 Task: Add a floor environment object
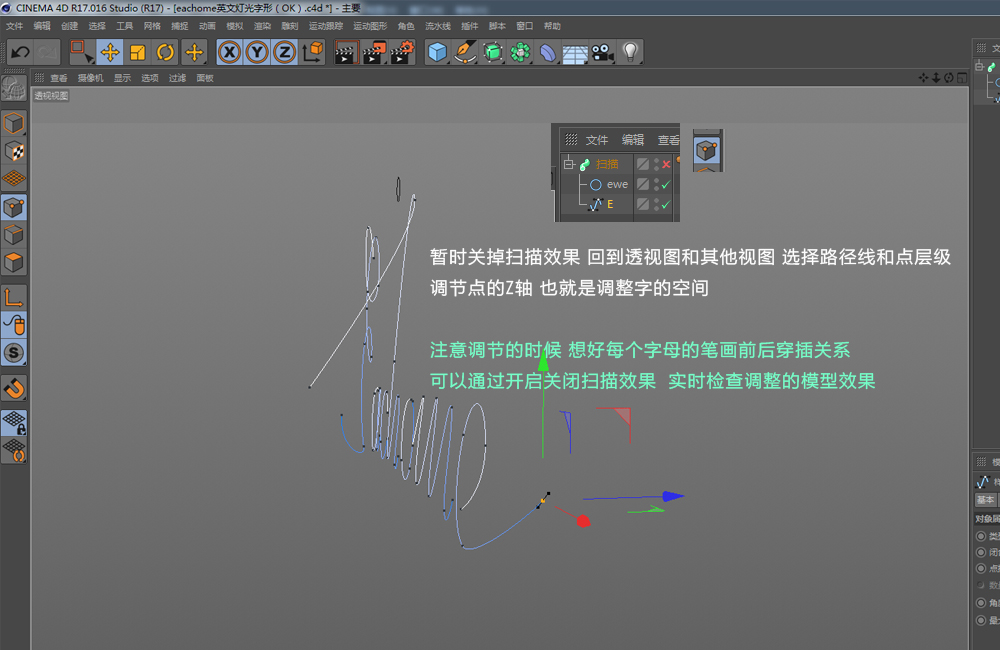pos(575,54)
